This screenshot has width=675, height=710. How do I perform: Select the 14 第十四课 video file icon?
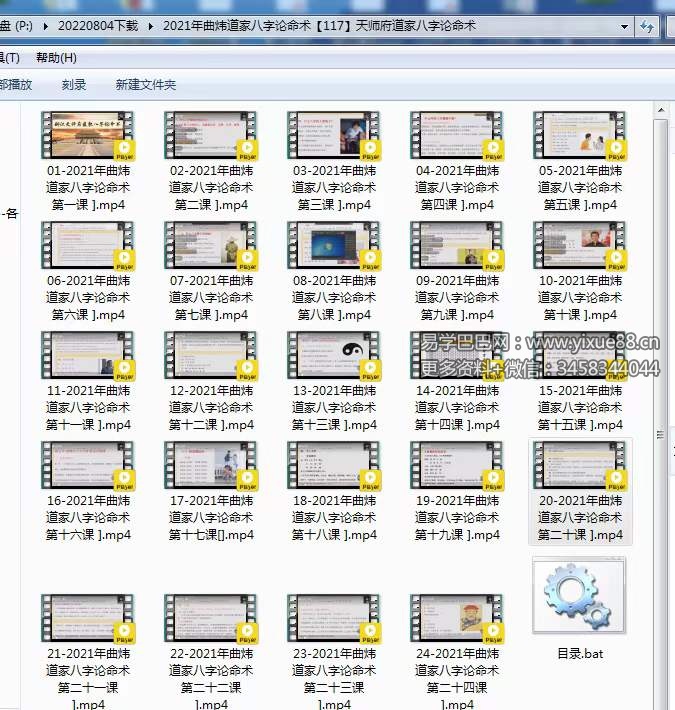tap(457, 355)
